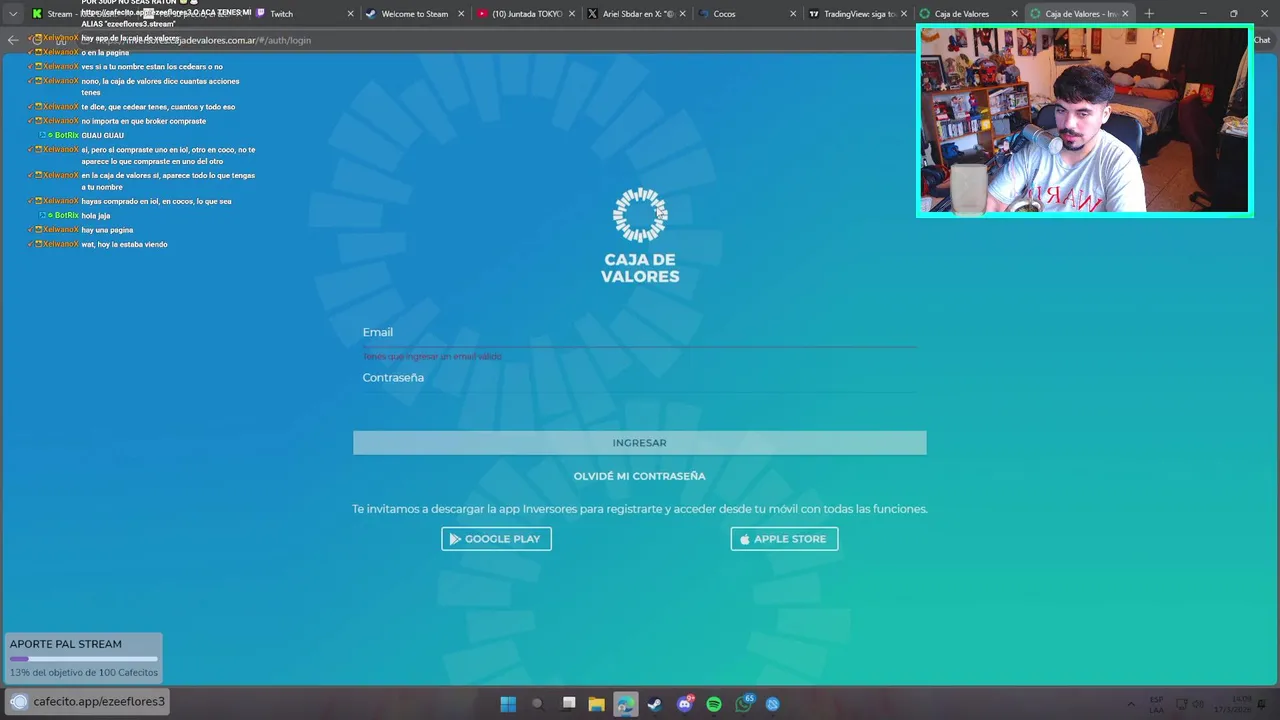
Task: Switch to the TradingView tab
Action: tap(858, 14)
